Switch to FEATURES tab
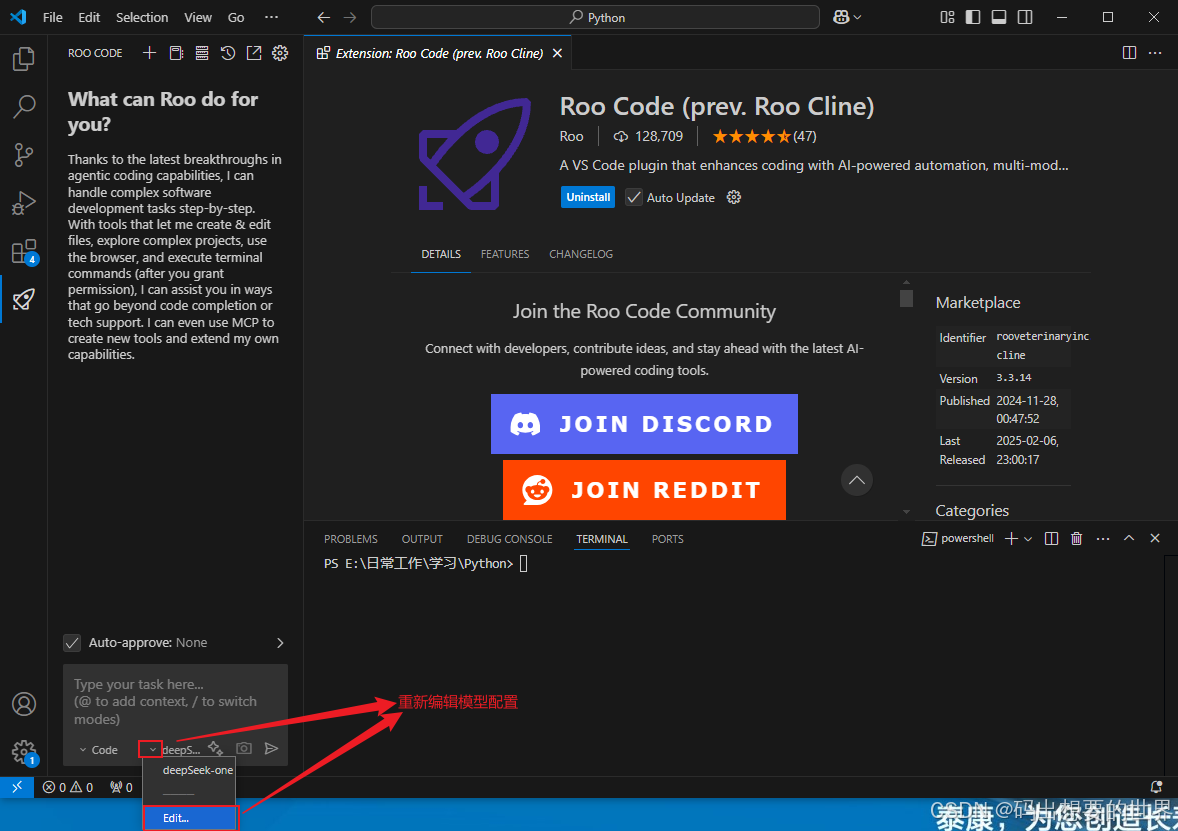1178x831 pixels. point(505,254)
